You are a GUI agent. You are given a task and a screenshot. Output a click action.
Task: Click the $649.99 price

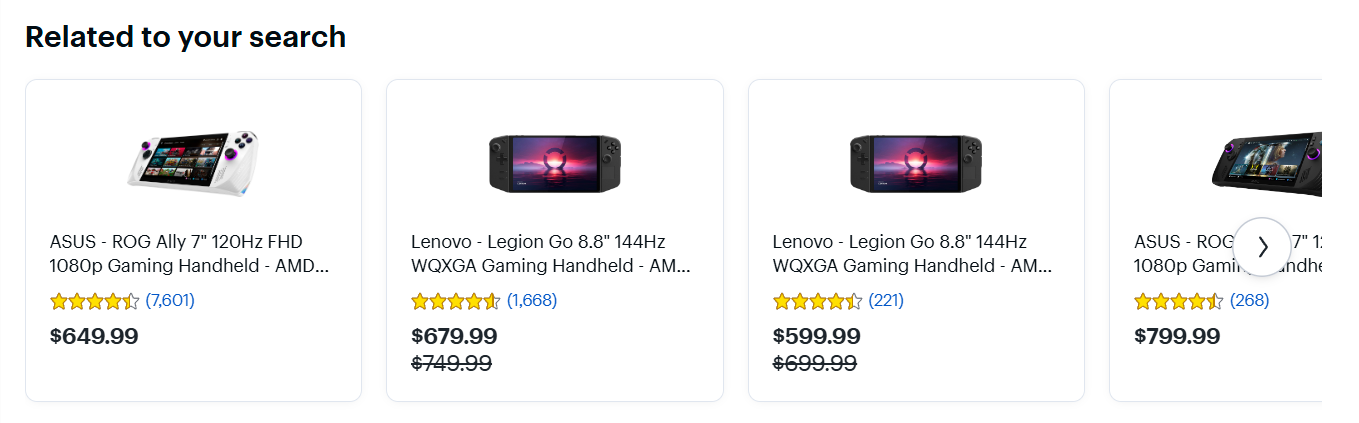click(x=94, y=336)
